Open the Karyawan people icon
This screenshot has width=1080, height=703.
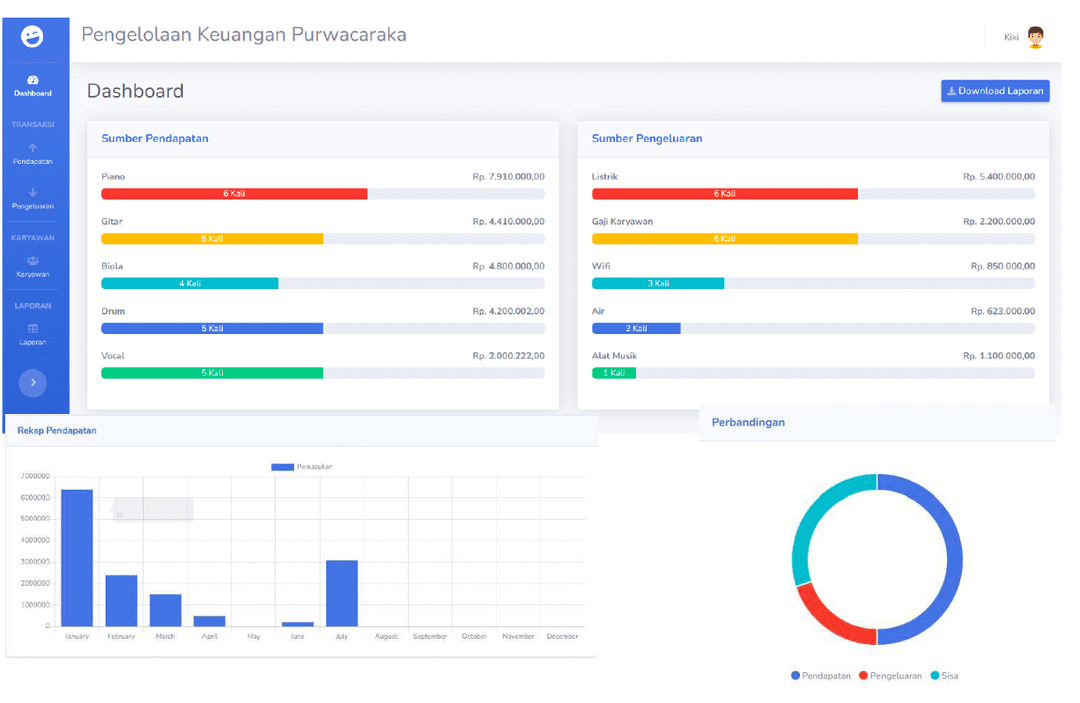click(33, 260)
